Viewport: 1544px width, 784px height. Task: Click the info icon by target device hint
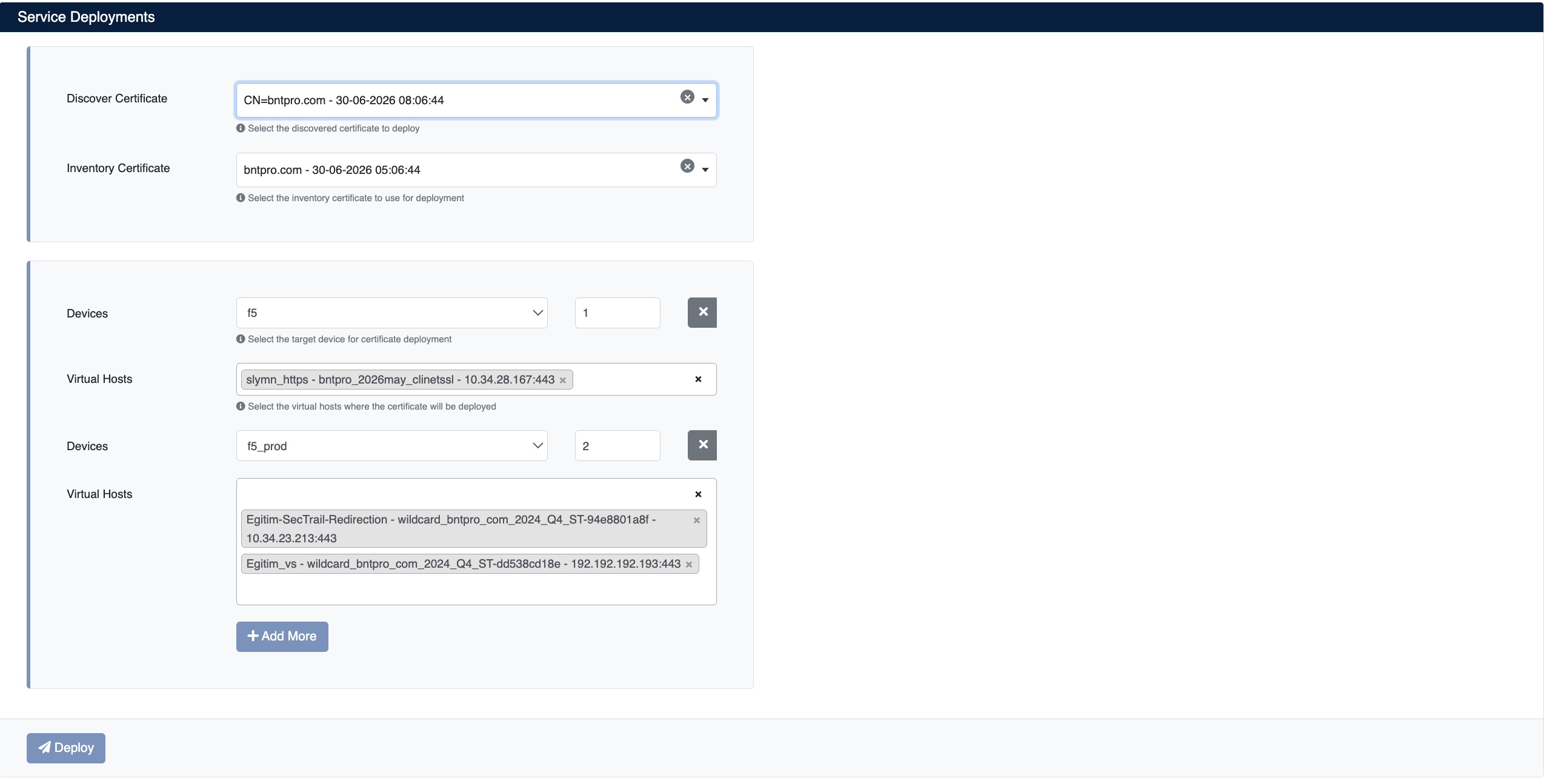241,339
